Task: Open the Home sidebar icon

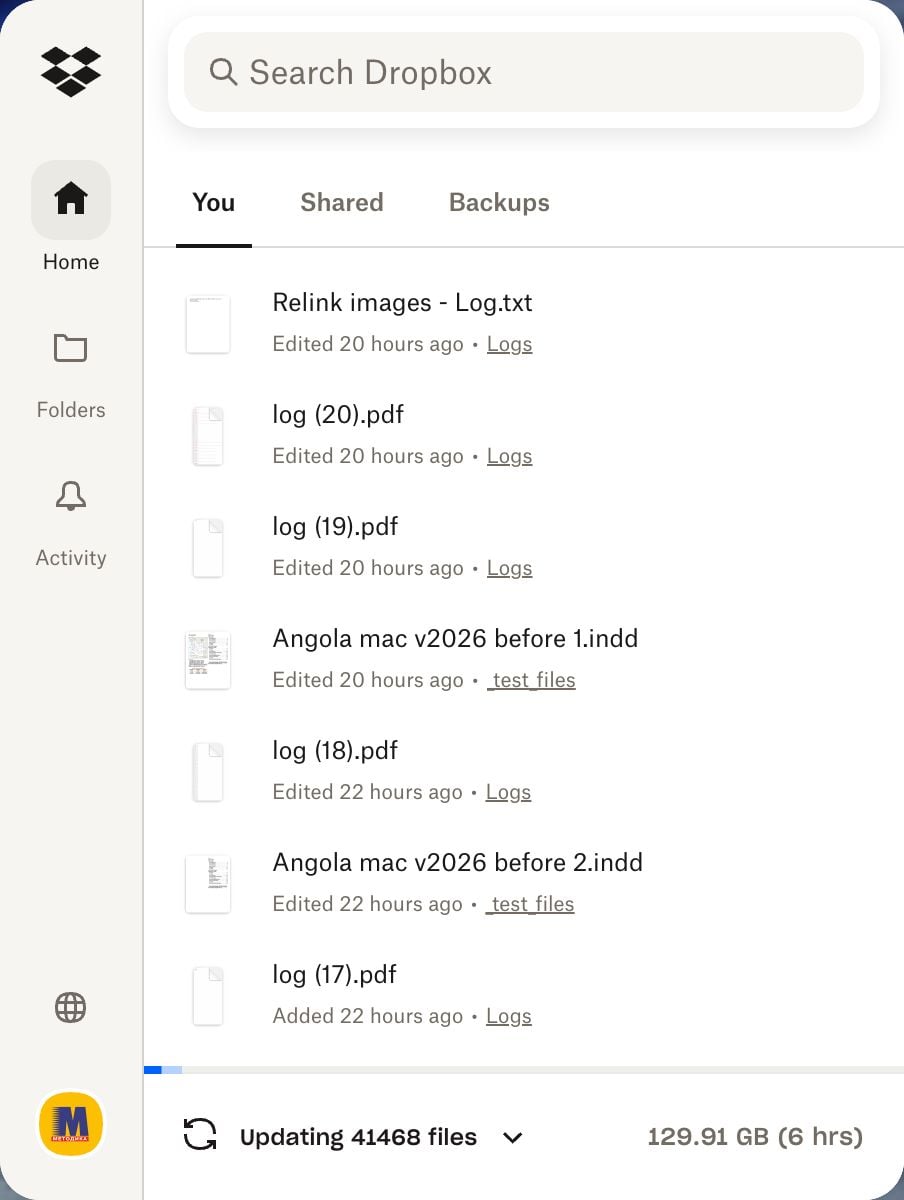Action: coord(71,199)
